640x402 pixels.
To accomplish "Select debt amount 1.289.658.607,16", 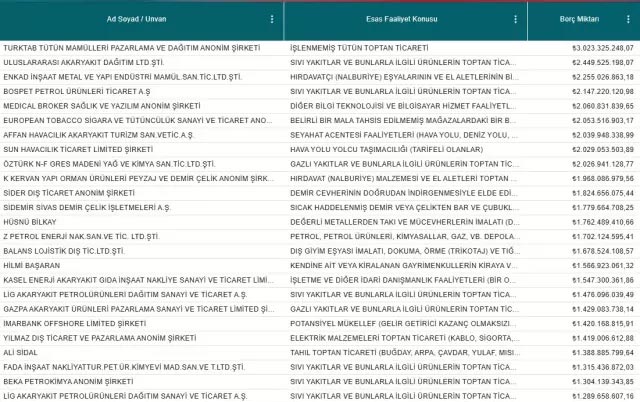I will pyautogui.click(x=603, y=396).
